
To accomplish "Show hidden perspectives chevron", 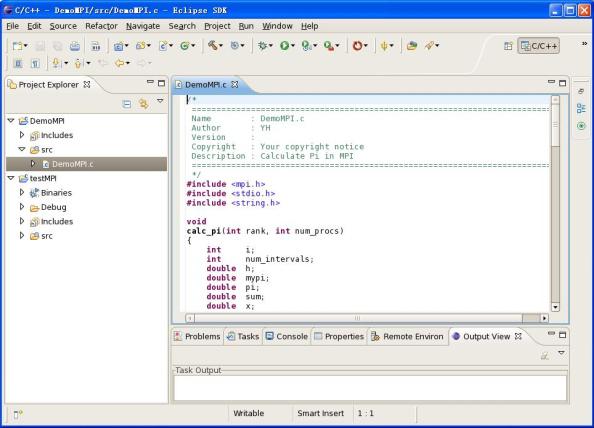I will 585,44.
